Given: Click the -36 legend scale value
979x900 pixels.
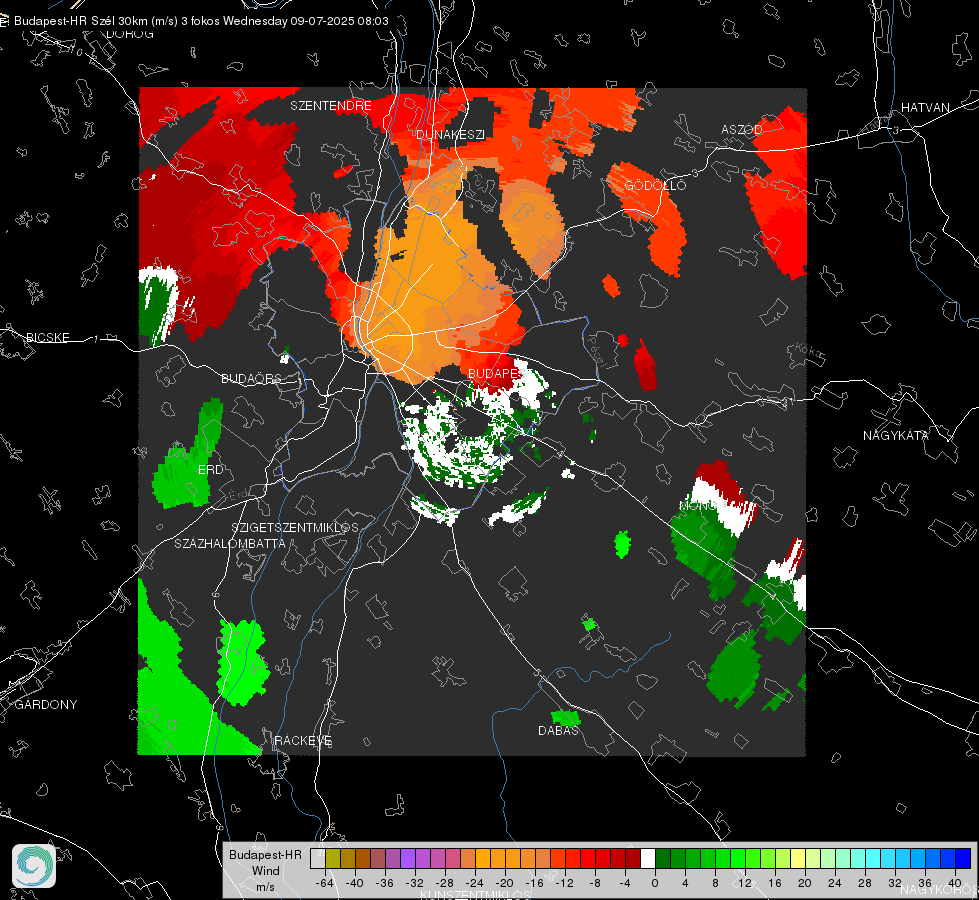Looking at the screenshot, I should point(385,883).
